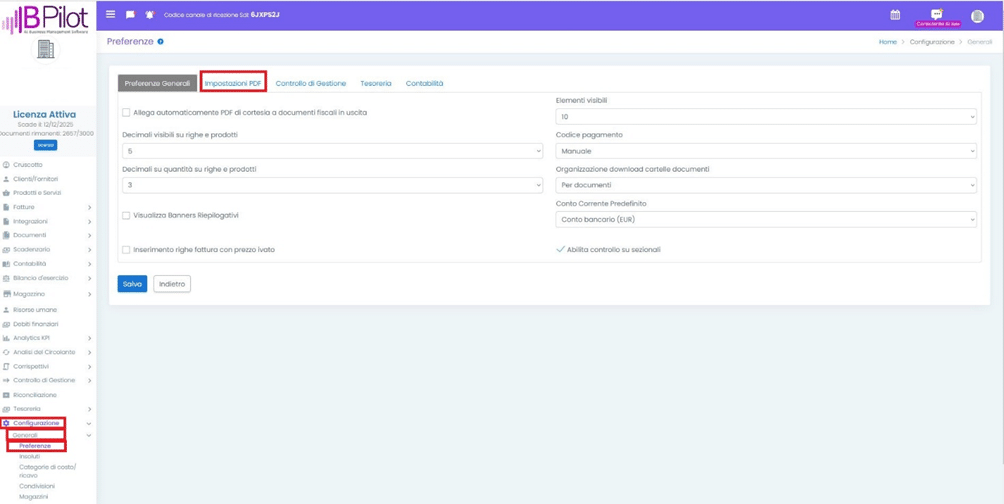The height and width of the screenshot is (504, 1004).
Task: Open the notifications bell icon
Action: tap(150, 15)
